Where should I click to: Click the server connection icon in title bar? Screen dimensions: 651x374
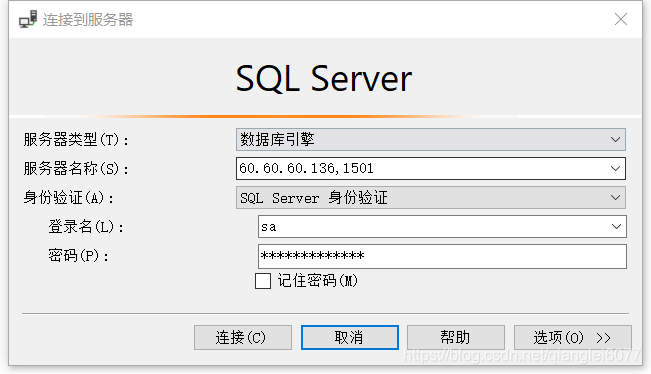click(x=28, y=20)
